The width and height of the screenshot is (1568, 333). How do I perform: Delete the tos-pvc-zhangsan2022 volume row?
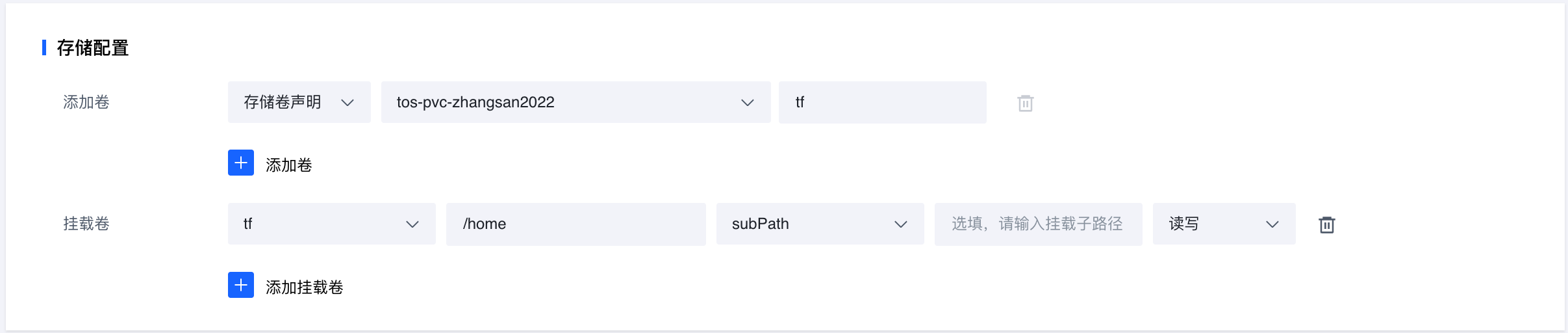(1025, 103)
